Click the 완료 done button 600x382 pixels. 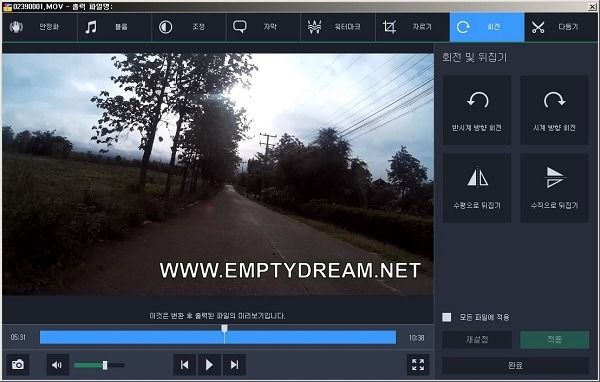click(x=515, y=366)
